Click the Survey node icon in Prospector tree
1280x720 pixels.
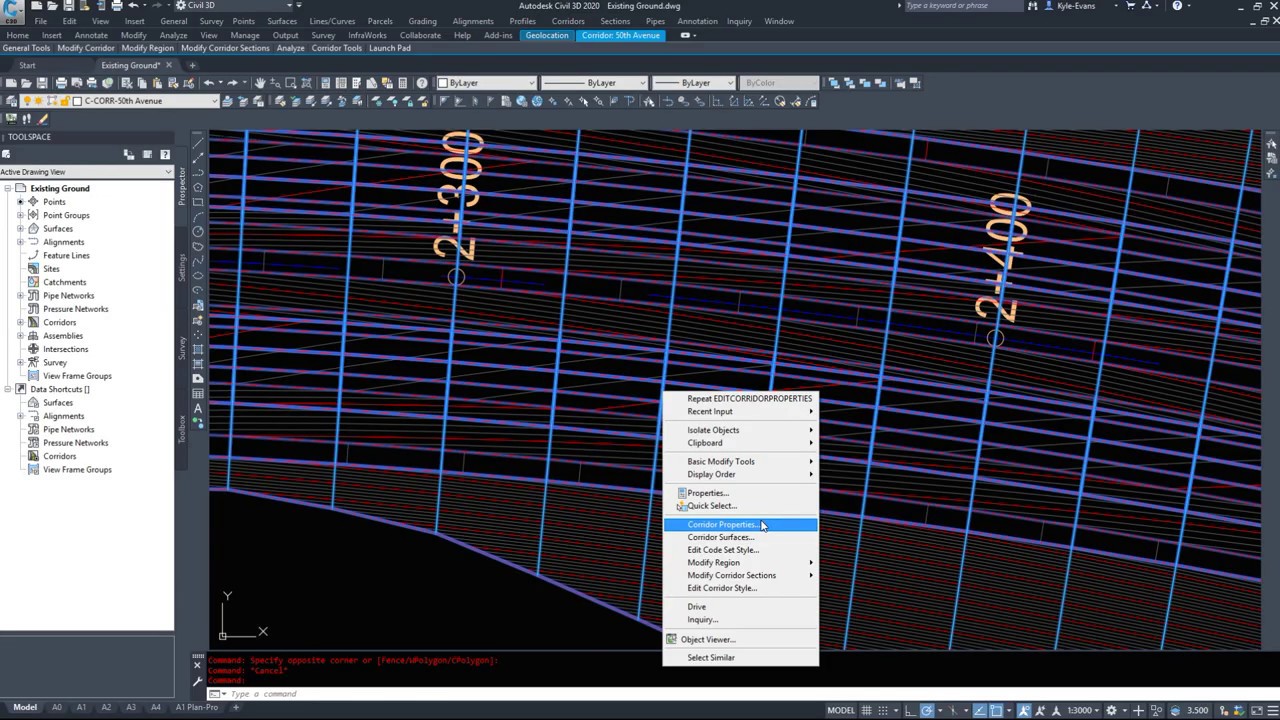[33, 362]
